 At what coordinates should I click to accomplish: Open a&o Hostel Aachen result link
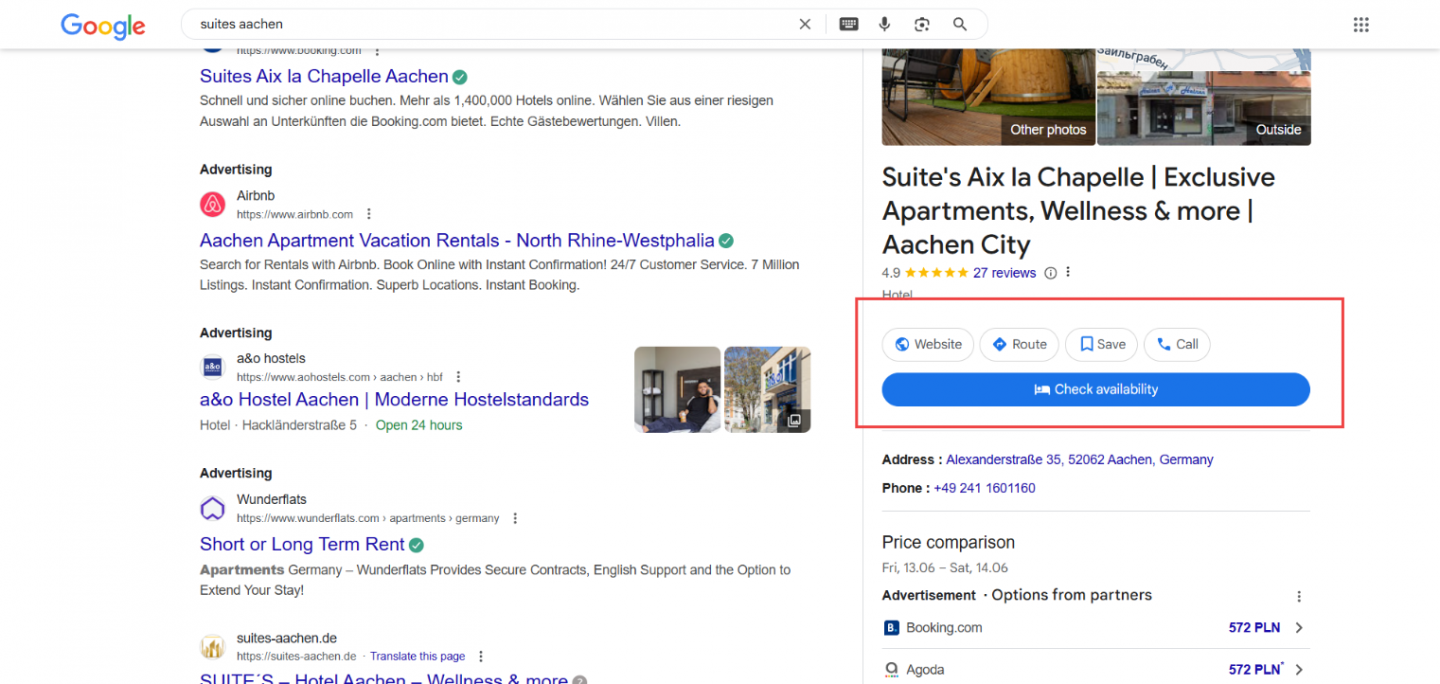point(394,399)
